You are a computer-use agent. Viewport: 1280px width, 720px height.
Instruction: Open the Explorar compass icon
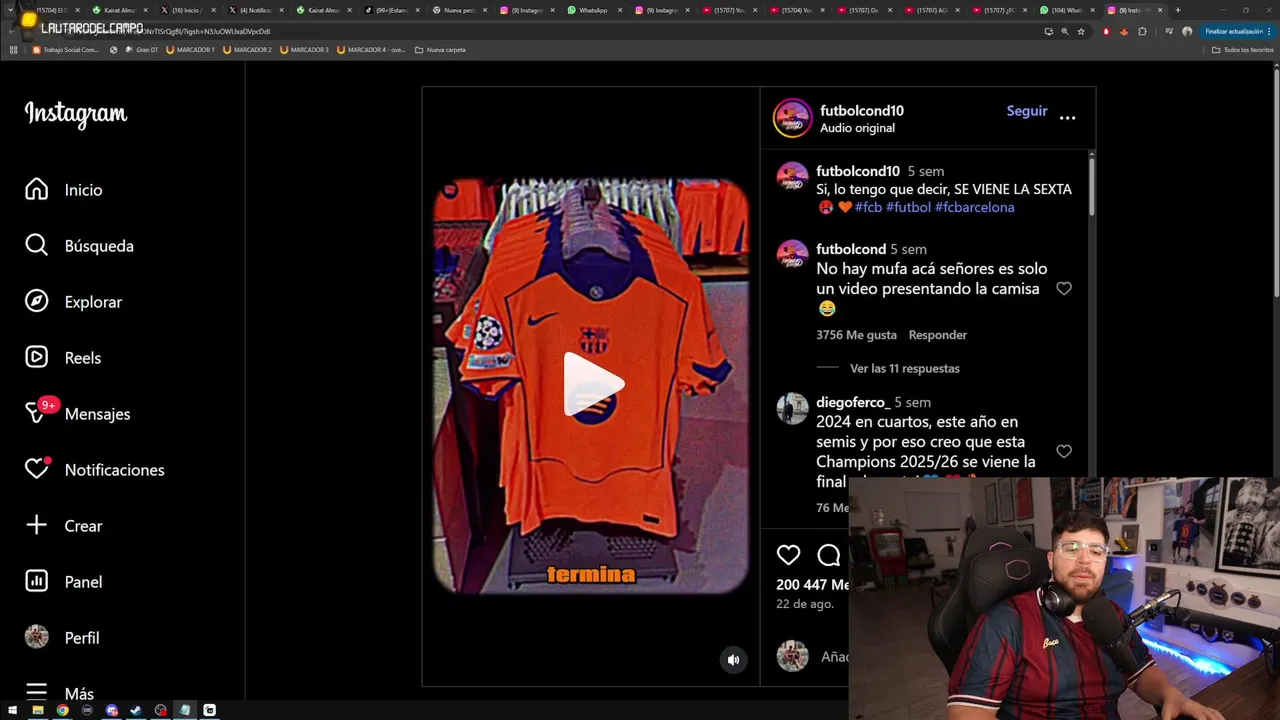37,301
